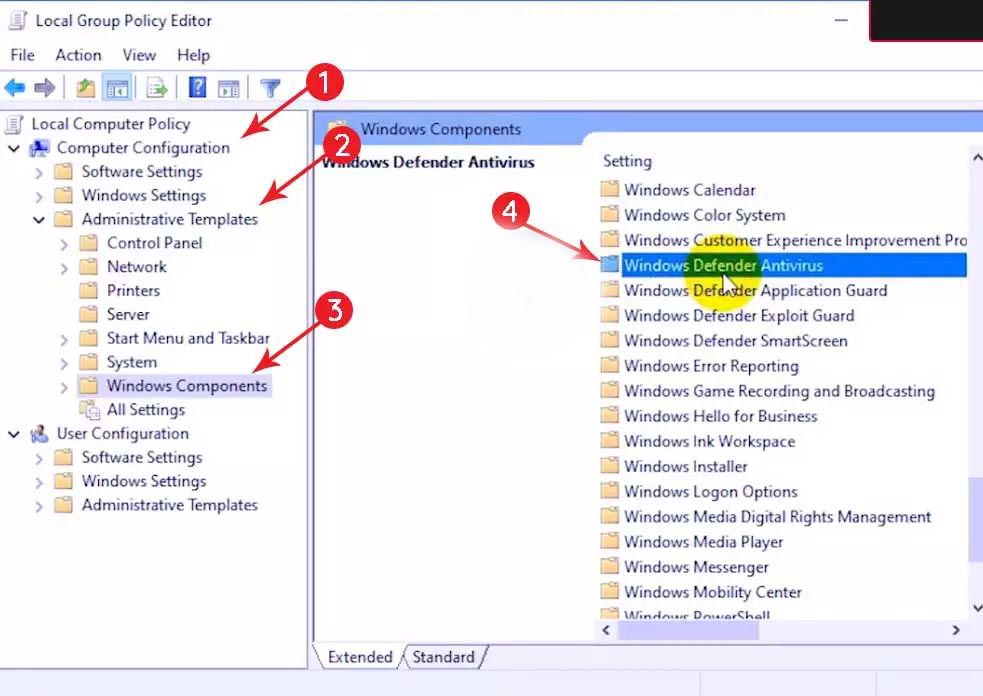Expand the Windows Components node

(64, 387)
